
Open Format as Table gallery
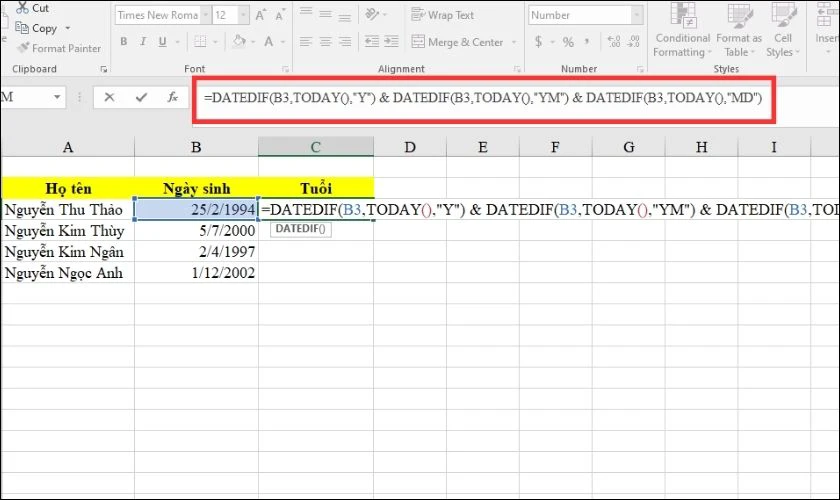click(739, 29)
